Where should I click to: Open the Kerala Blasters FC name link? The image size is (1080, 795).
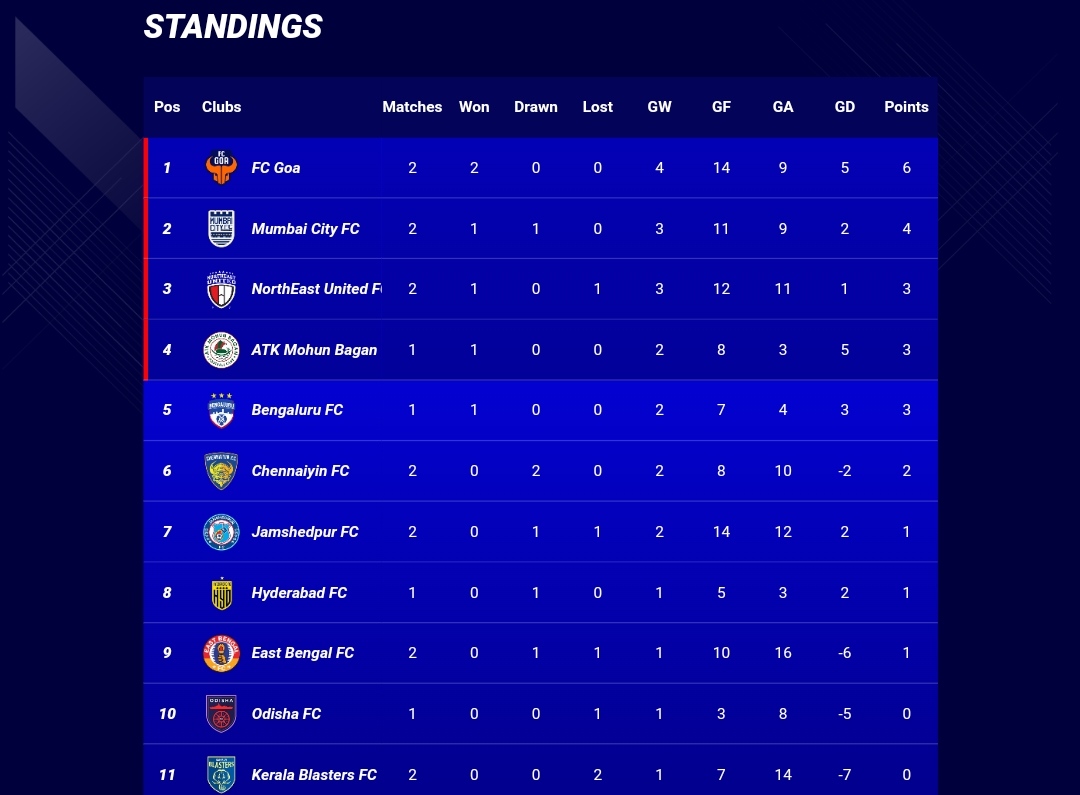click(x=314, y=775)
